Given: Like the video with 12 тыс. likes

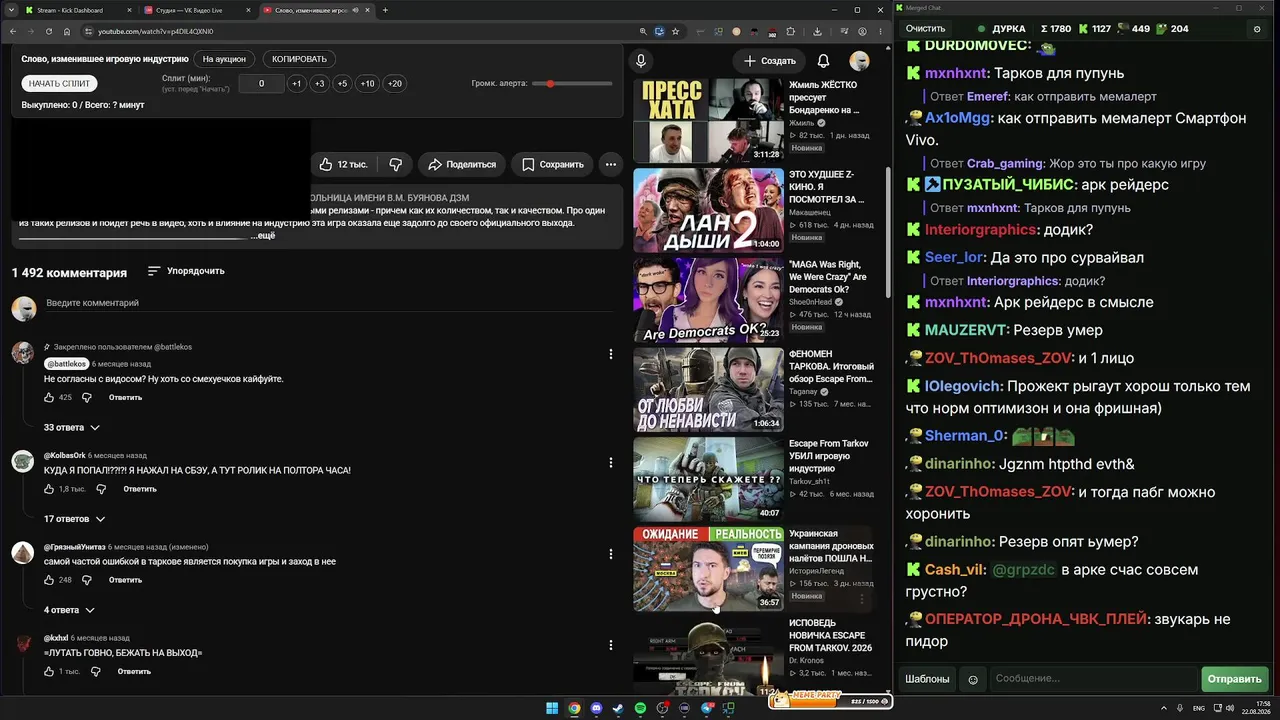Looking at the screenshot, I should click(x=343, y=164).
